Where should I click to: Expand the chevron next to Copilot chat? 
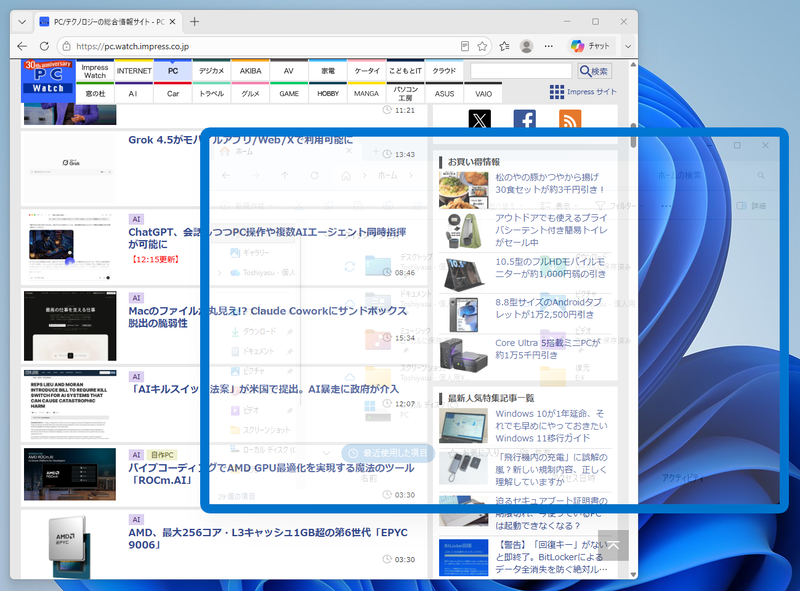click(628, 46)
